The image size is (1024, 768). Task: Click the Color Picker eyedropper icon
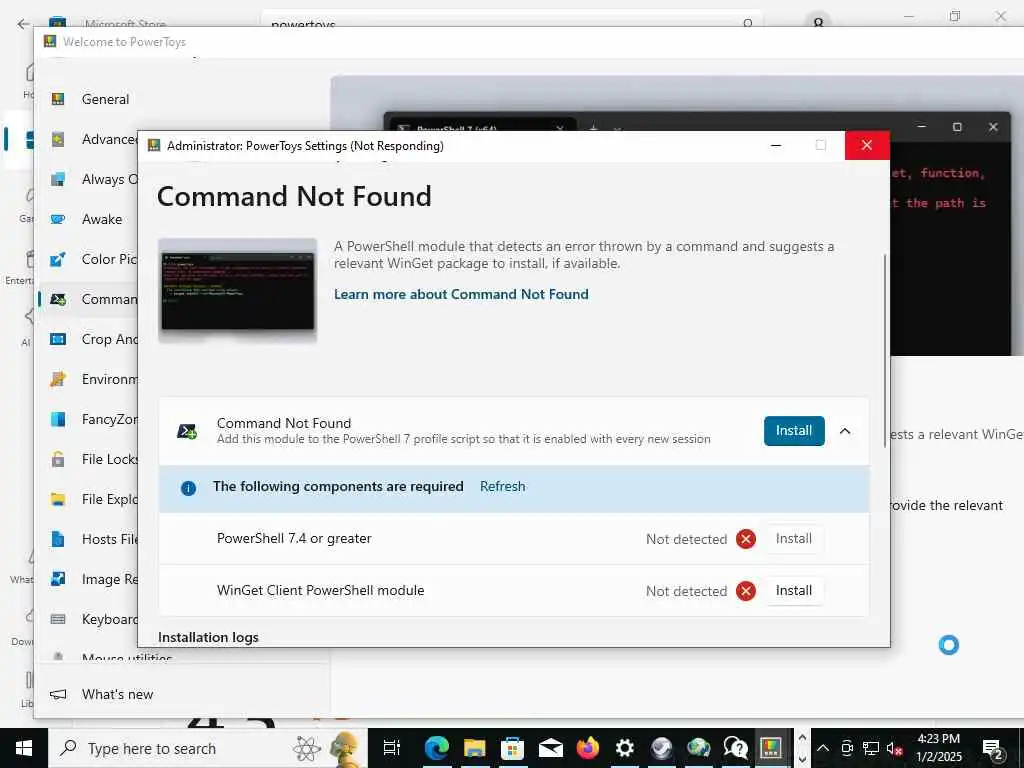coord(58,259)
